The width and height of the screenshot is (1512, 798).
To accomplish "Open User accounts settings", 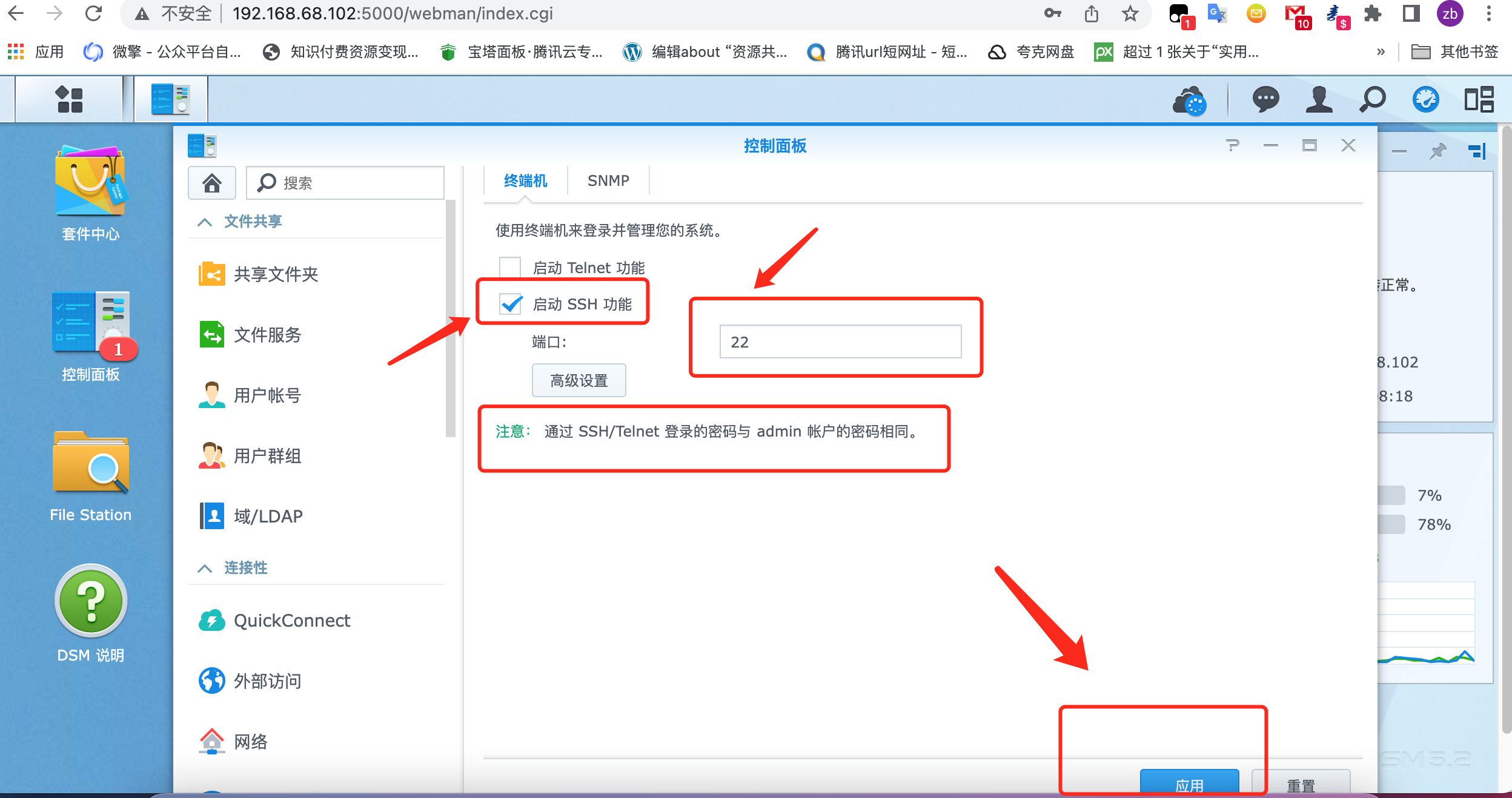I will click(x=251, y=395).
